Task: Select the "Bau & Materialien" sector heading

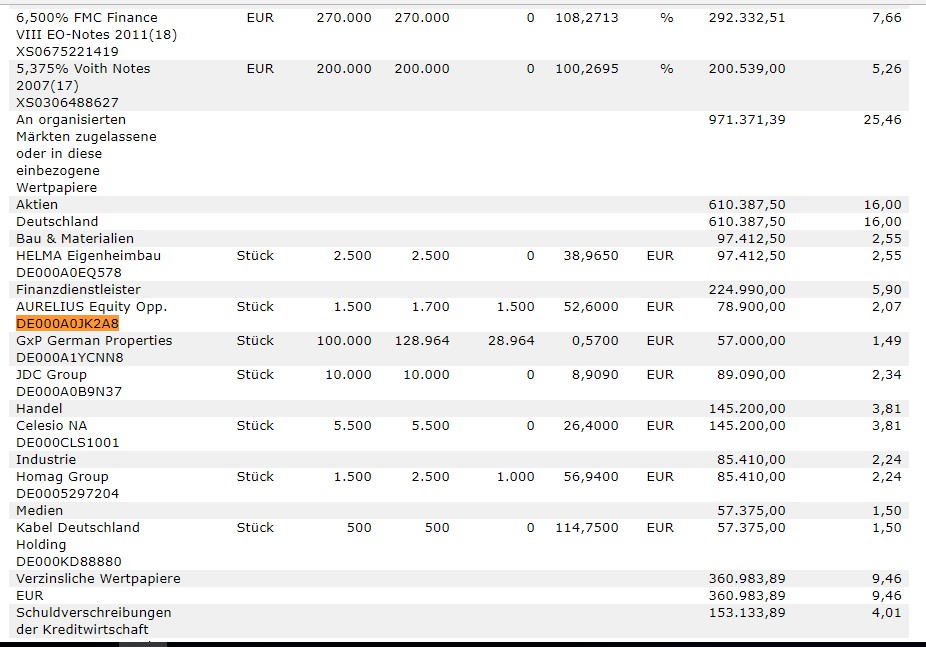Action: [x=75, y=239]
